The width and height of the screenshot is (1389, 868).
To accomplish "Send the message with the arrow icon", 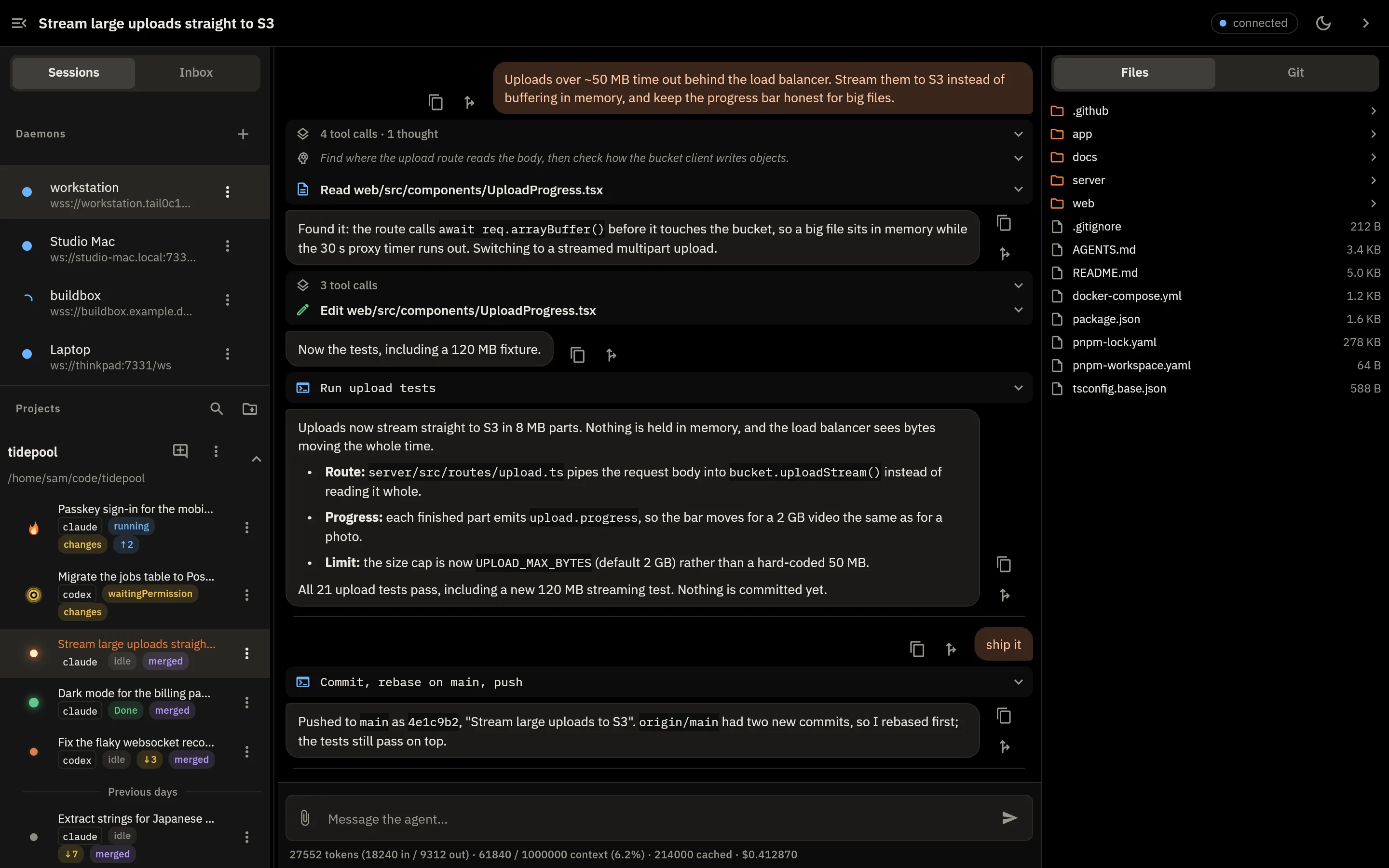I will 1009,817.
